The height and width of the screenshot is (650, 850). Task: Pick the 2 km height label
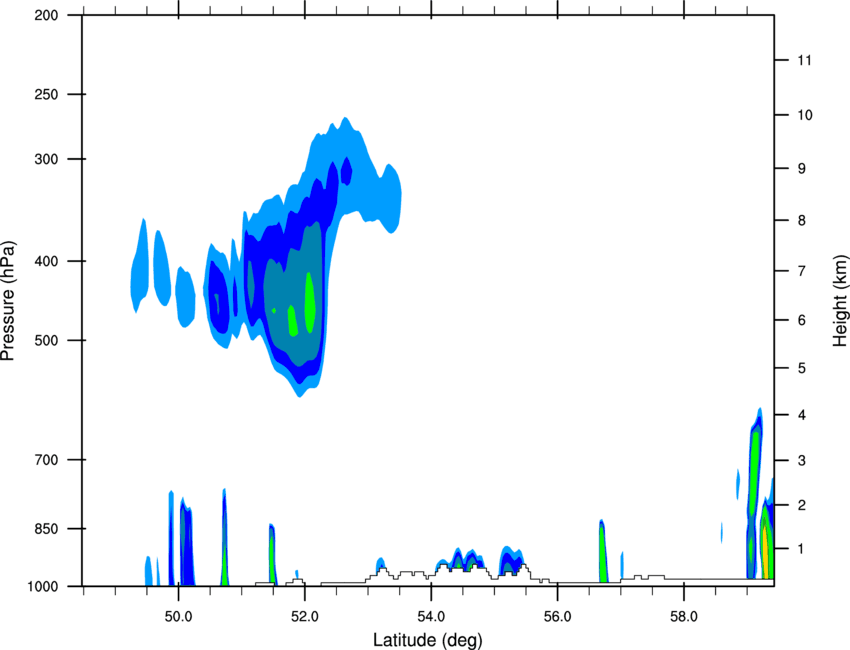(802, 505)
